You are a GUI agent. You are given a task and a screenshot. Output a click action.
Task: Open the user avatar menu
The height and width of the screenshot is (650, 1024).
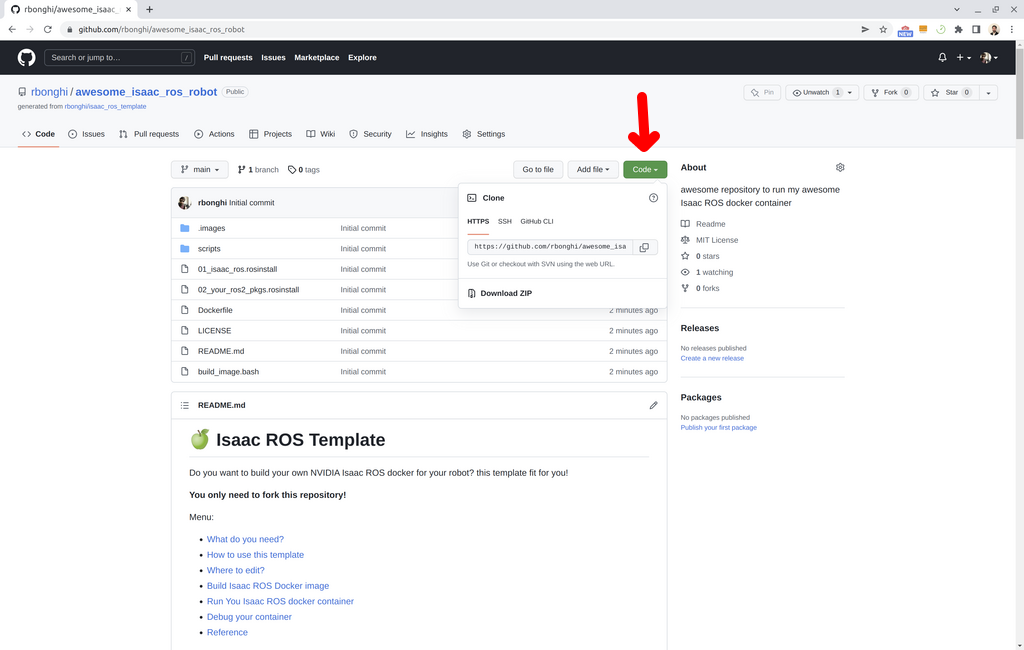pos(989,57)
